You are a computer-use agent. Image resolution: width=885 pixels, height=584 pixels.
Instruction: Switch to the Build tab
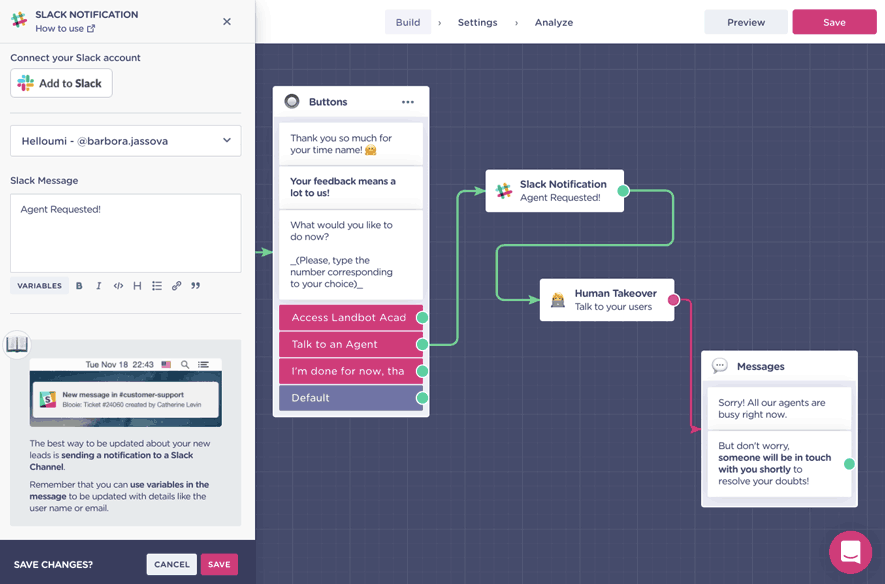(408, 22)
